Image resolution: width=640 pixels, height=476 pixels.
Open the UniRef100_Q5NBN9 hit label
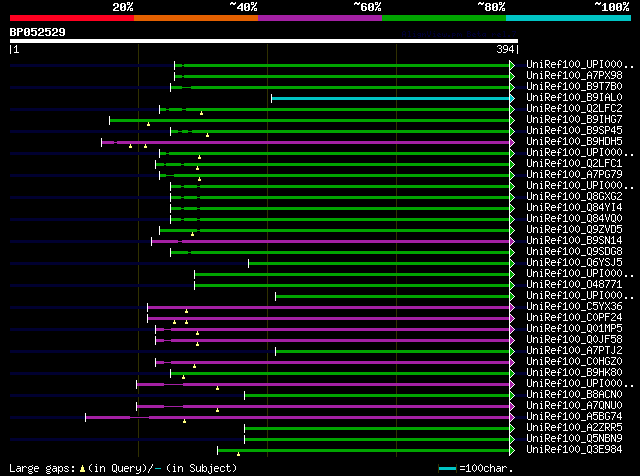click(x=574, y=439)
